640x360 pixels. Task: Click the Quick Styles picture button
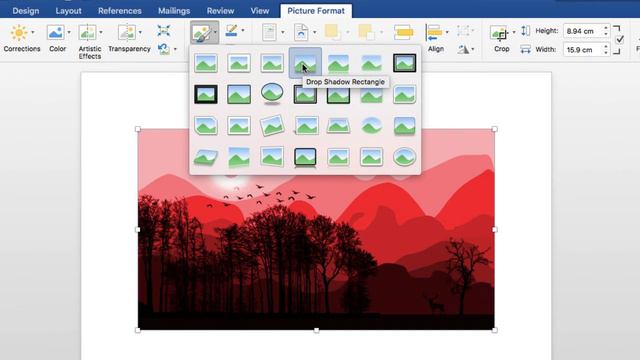click(x=202, y=33)
